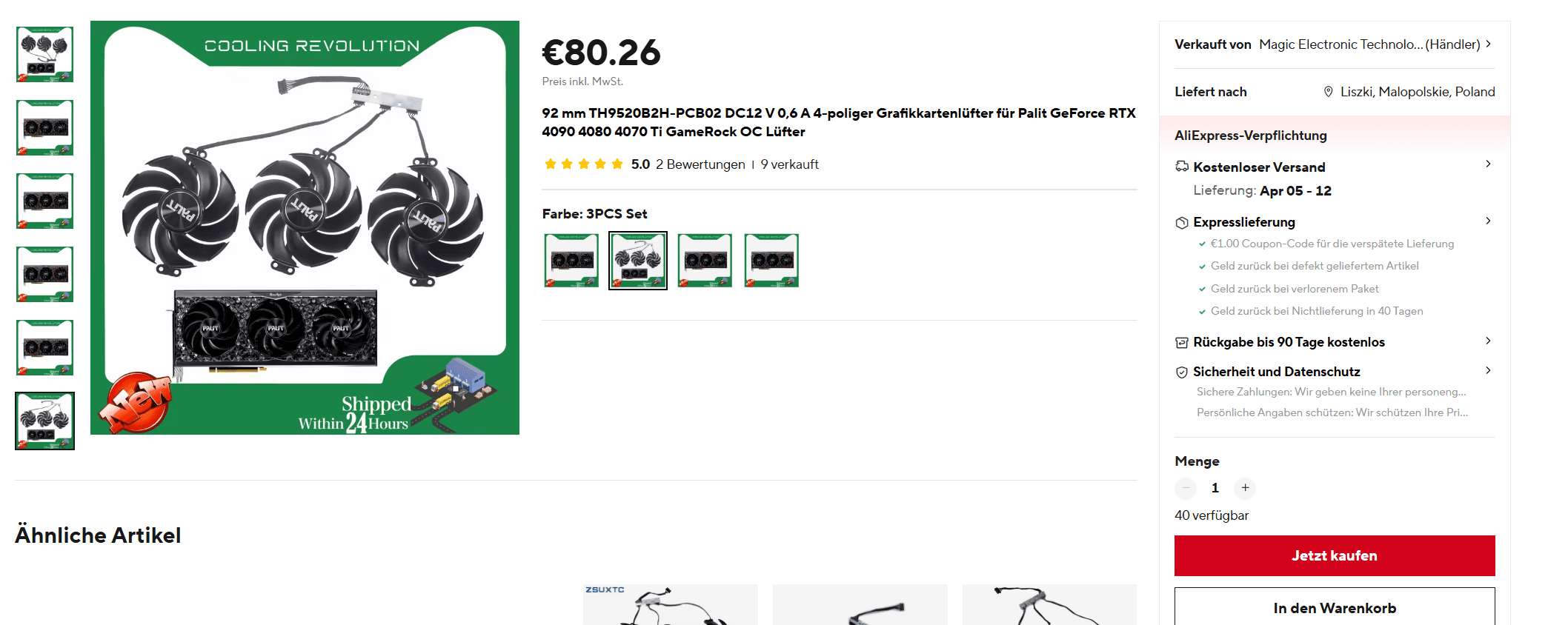
Task: Add item with In den Warenkorb
Action: (x=1335, y=607)
